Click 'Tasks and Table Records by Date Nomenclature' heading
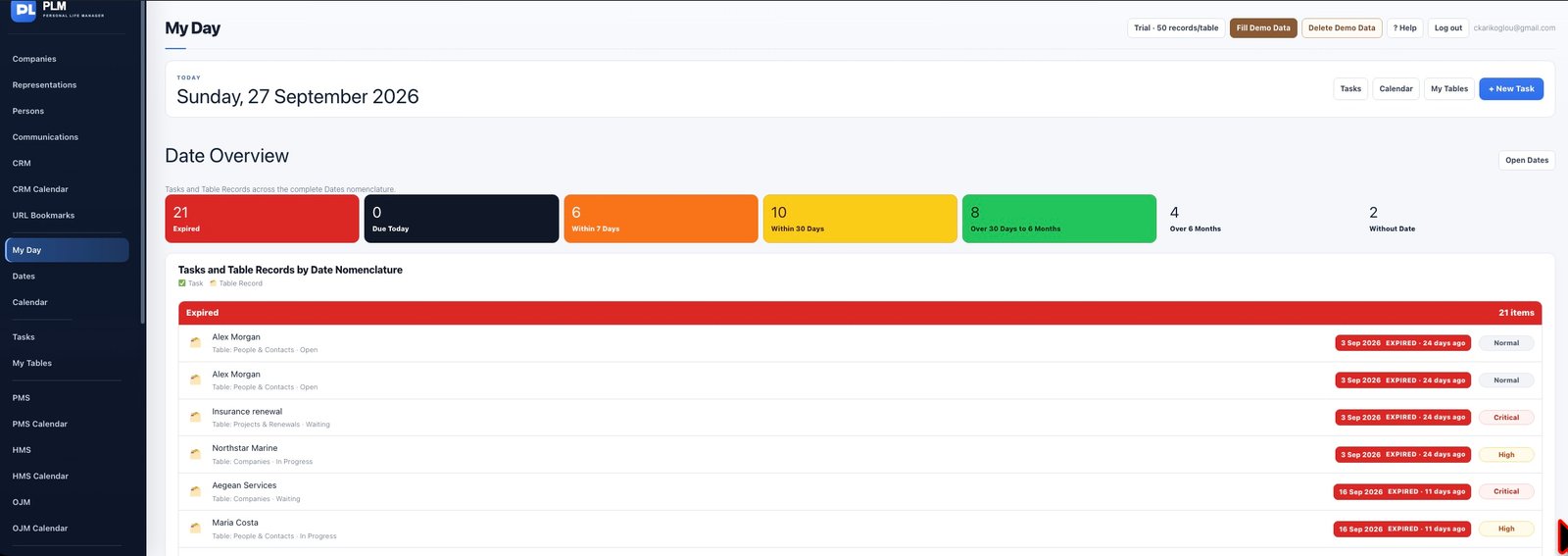Screen dimensions: 1568x556 290,270
